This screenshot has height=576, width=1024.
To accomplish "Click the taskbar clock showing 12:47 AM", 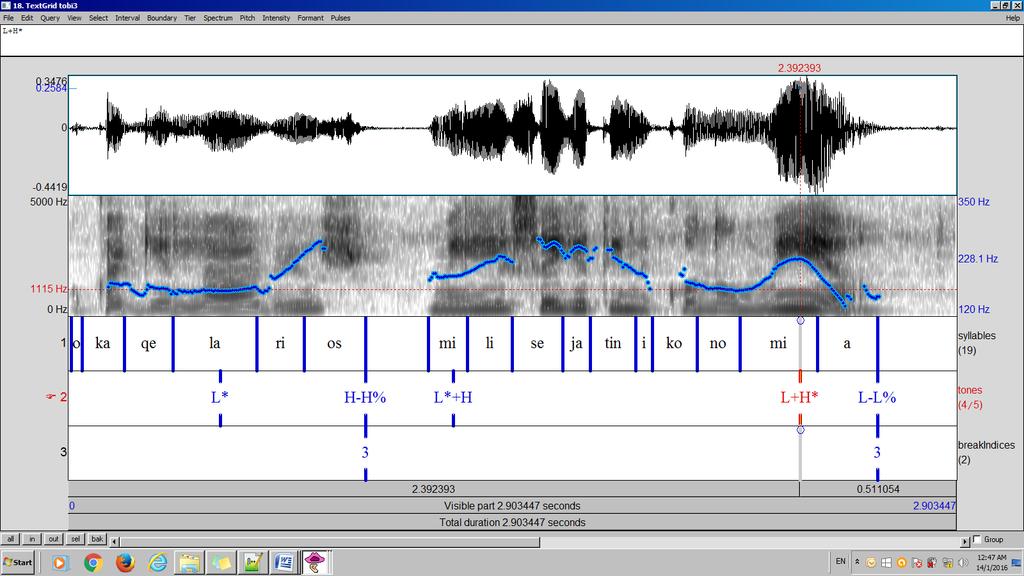I will 992,562.
